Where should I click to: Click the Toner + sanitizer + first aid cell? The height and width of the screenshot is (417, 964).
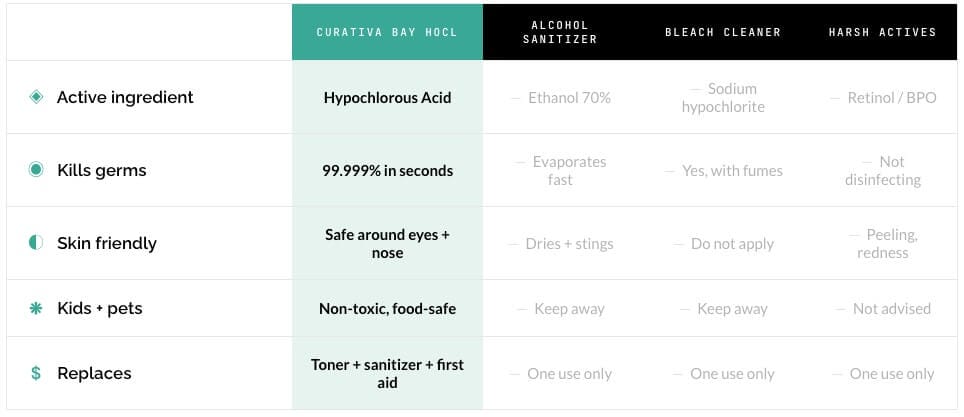[387, 373]
